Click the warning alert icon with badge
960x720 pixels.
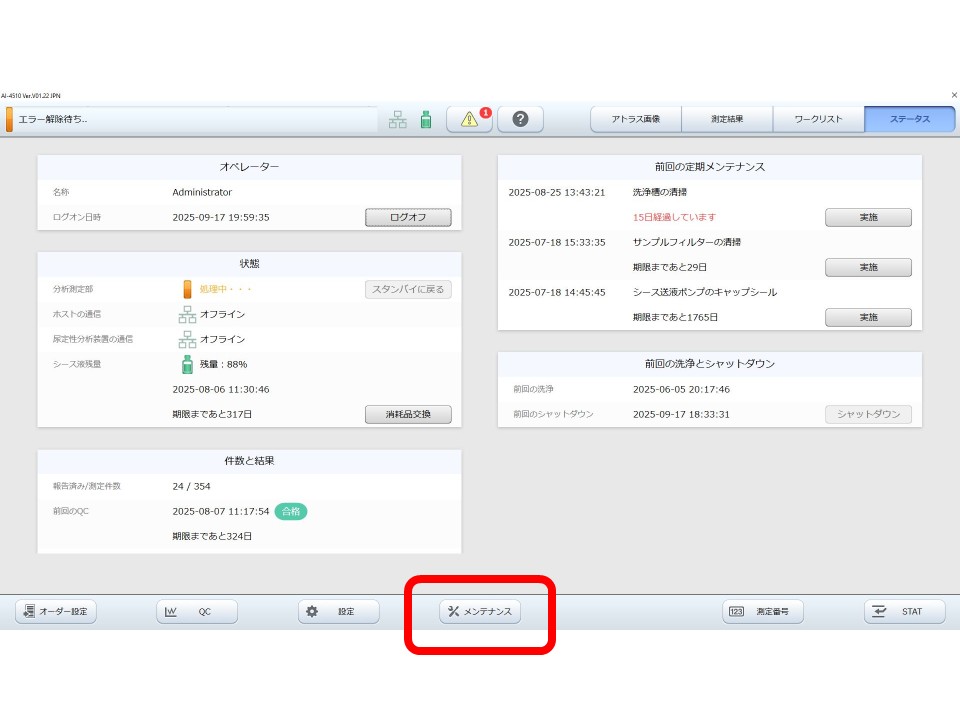point(469,119)
